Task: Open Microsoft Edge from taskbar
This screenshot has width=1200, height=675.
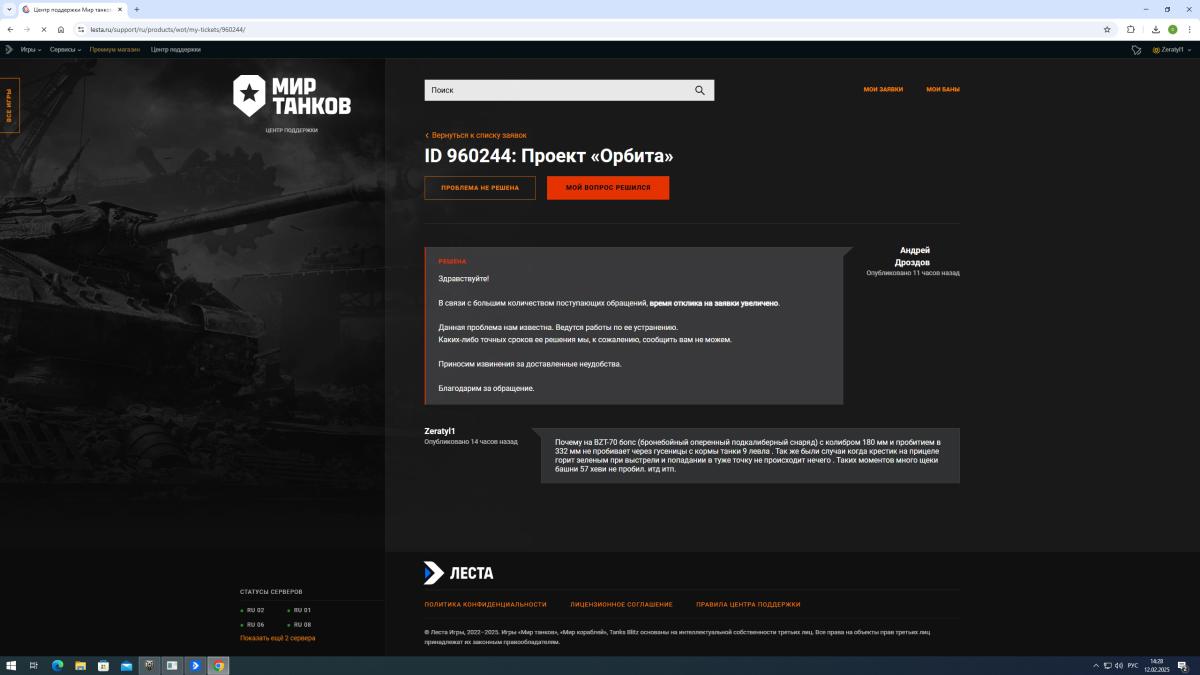Action: (57, 665)
